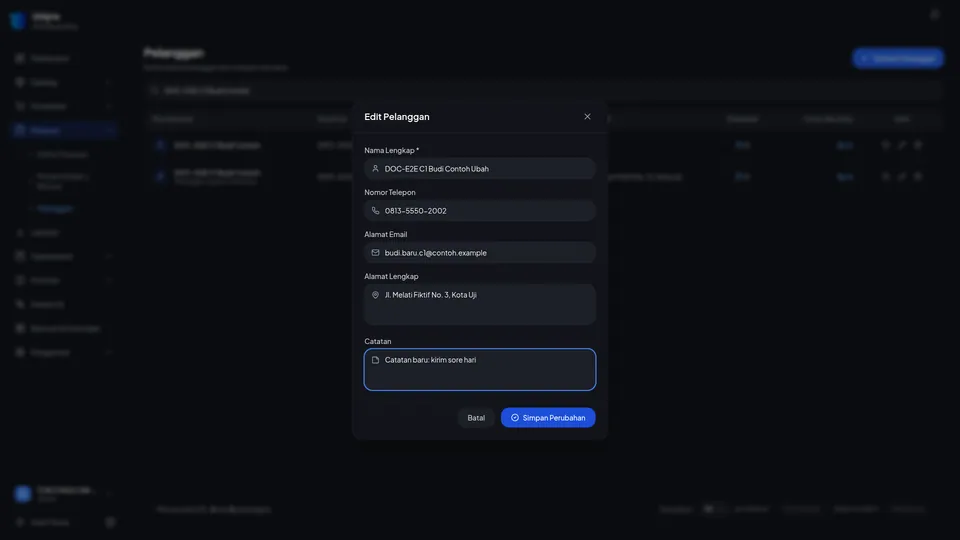Focus the Nomor Telepon field
This screenshot has height=540, width=960.
click(x=479, y=211)
